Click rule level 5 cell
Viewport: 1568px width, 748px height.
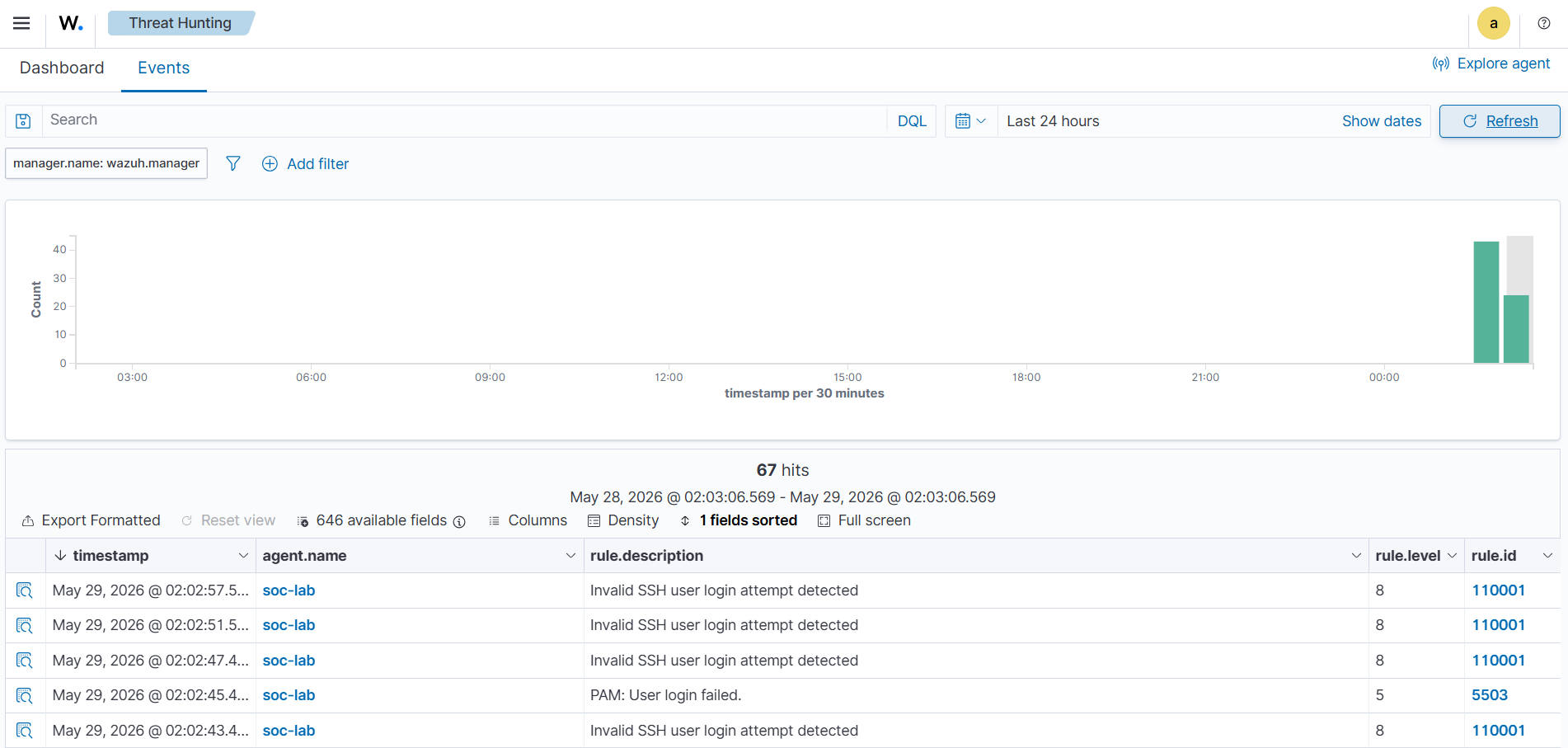click(x=1379, y=695)
